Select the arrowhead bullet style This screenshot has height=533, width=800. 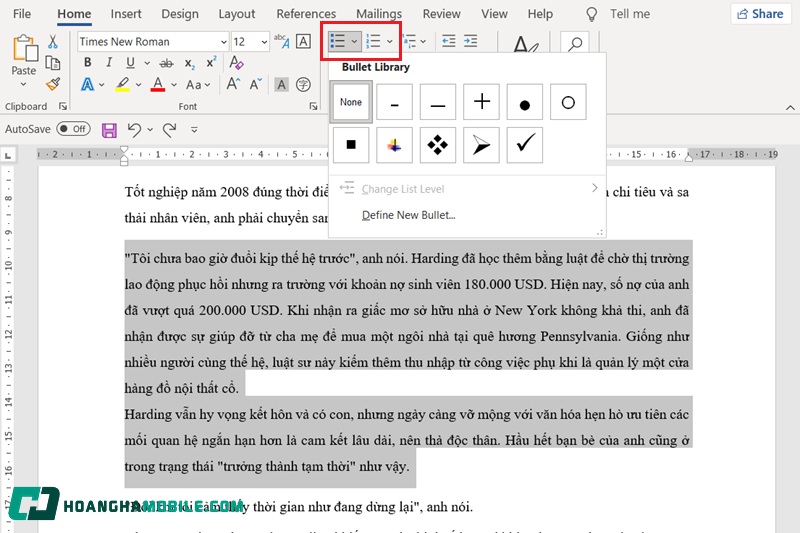[481, 145]
